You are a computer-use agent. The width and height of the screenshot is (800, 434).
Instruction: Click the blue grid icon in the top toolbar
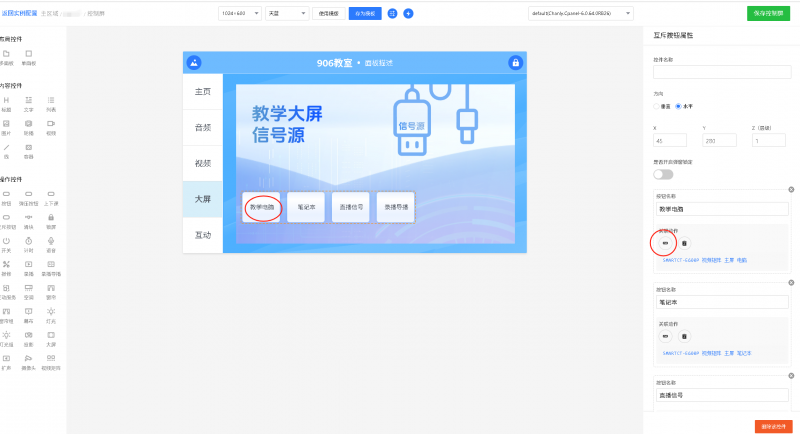(x=392, y=14)
